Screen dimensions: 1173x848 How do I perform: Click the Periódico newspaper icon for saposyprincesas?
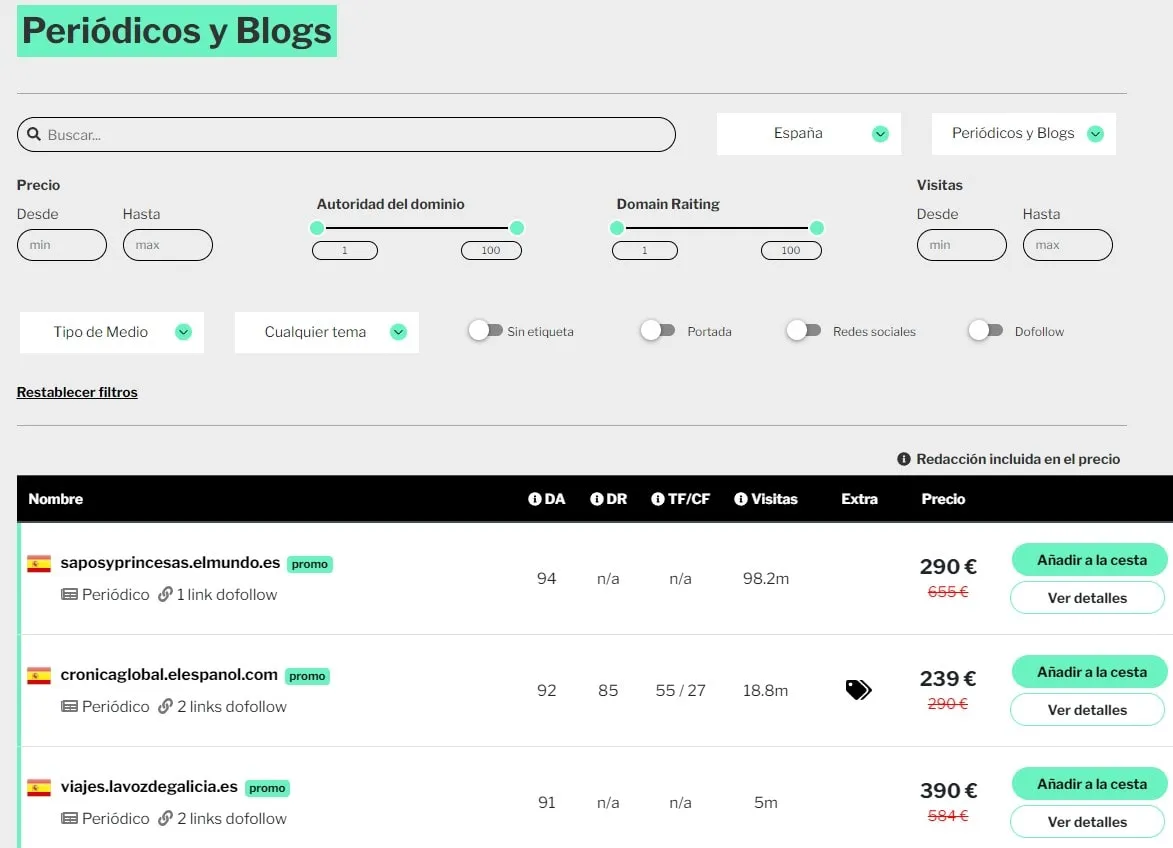point(69,594)
